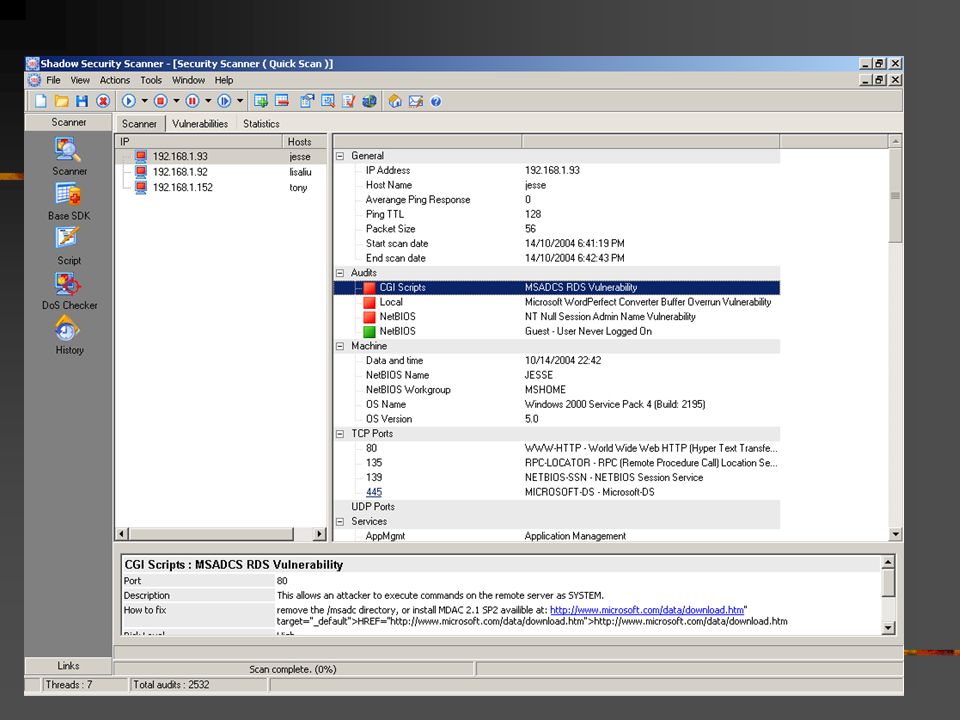Select NetBIOS NT Null Session audit row
Viewport: 960px width, 720px height.
pyautogui.click(x=557, y=317)
